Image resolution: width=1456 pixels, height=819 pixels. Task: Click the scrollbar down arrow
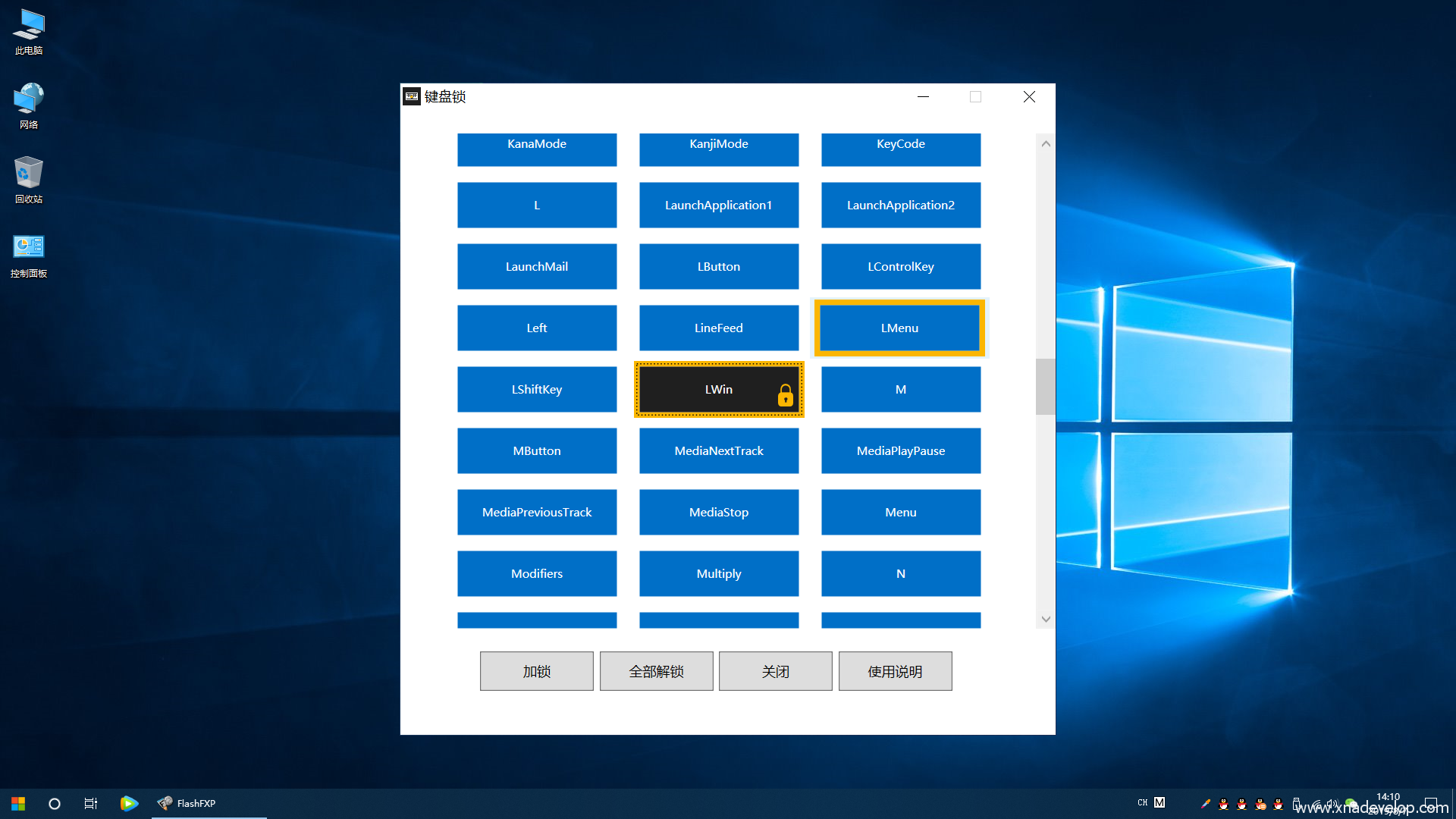coord(1046,619)
